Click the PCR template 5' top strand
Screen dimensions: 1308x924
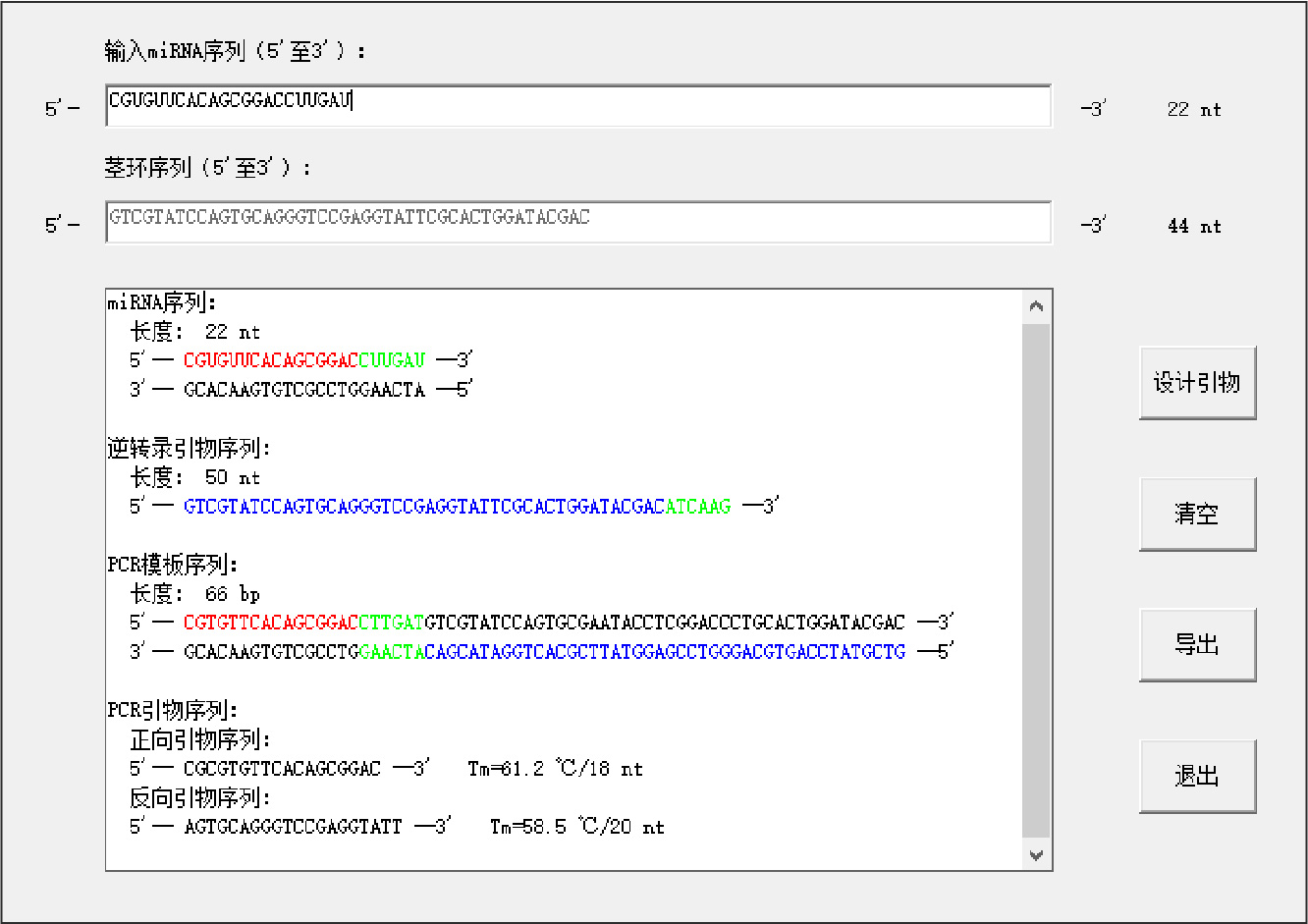[543, 623]
